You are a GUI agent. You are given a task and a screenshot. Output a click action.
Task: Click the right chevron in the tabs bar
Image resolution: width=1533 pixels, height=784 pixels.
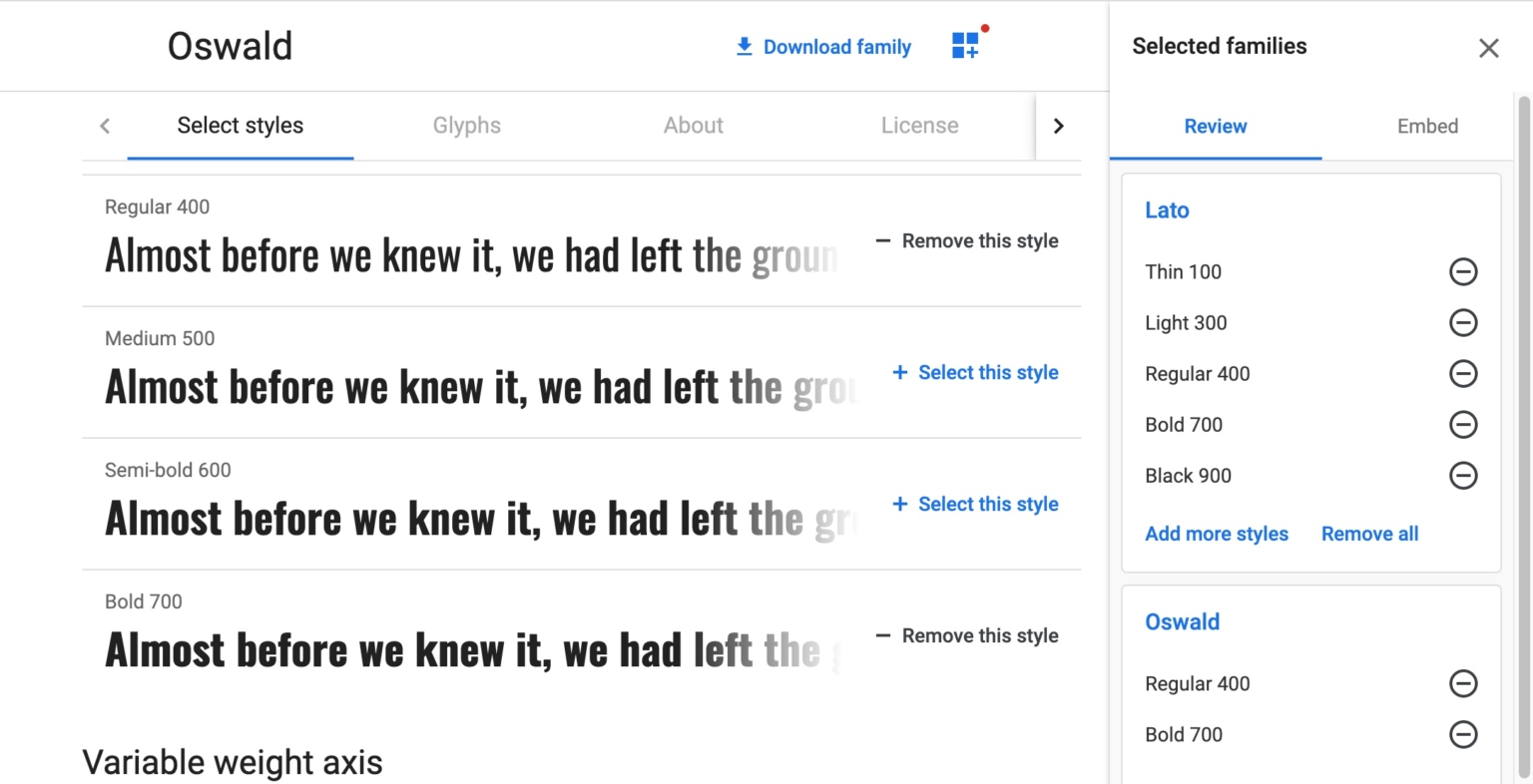point(1059,126)
